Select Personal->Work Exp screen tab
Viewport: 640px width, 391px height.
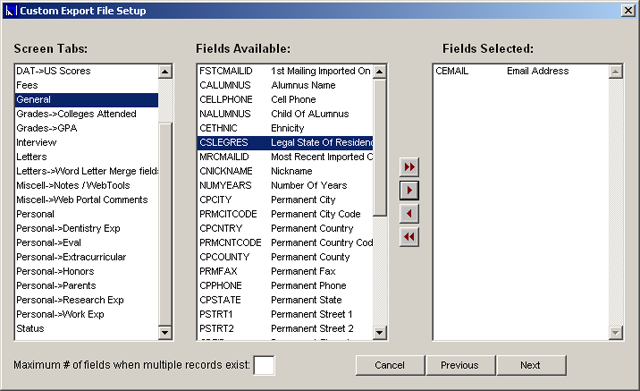[x=87, y=314]
